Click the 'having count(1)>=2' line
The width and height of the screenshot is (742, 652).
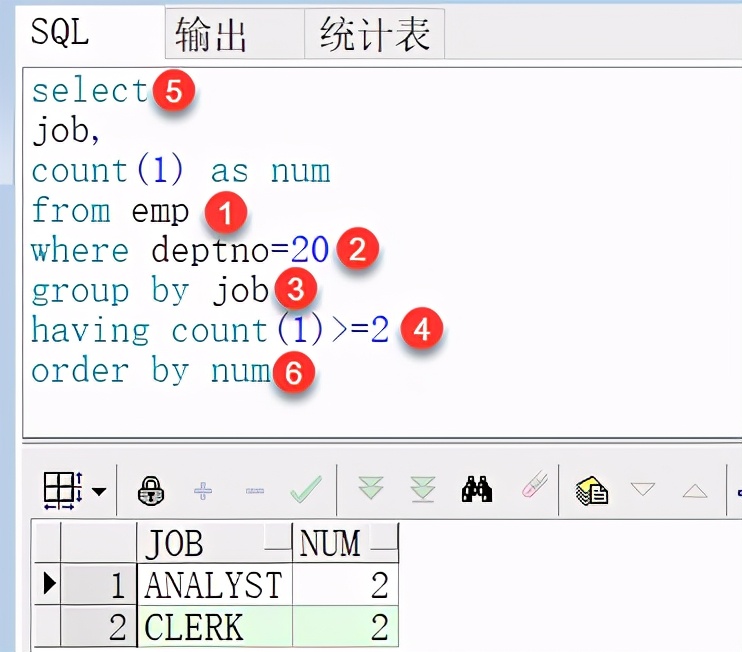point(210,330)
